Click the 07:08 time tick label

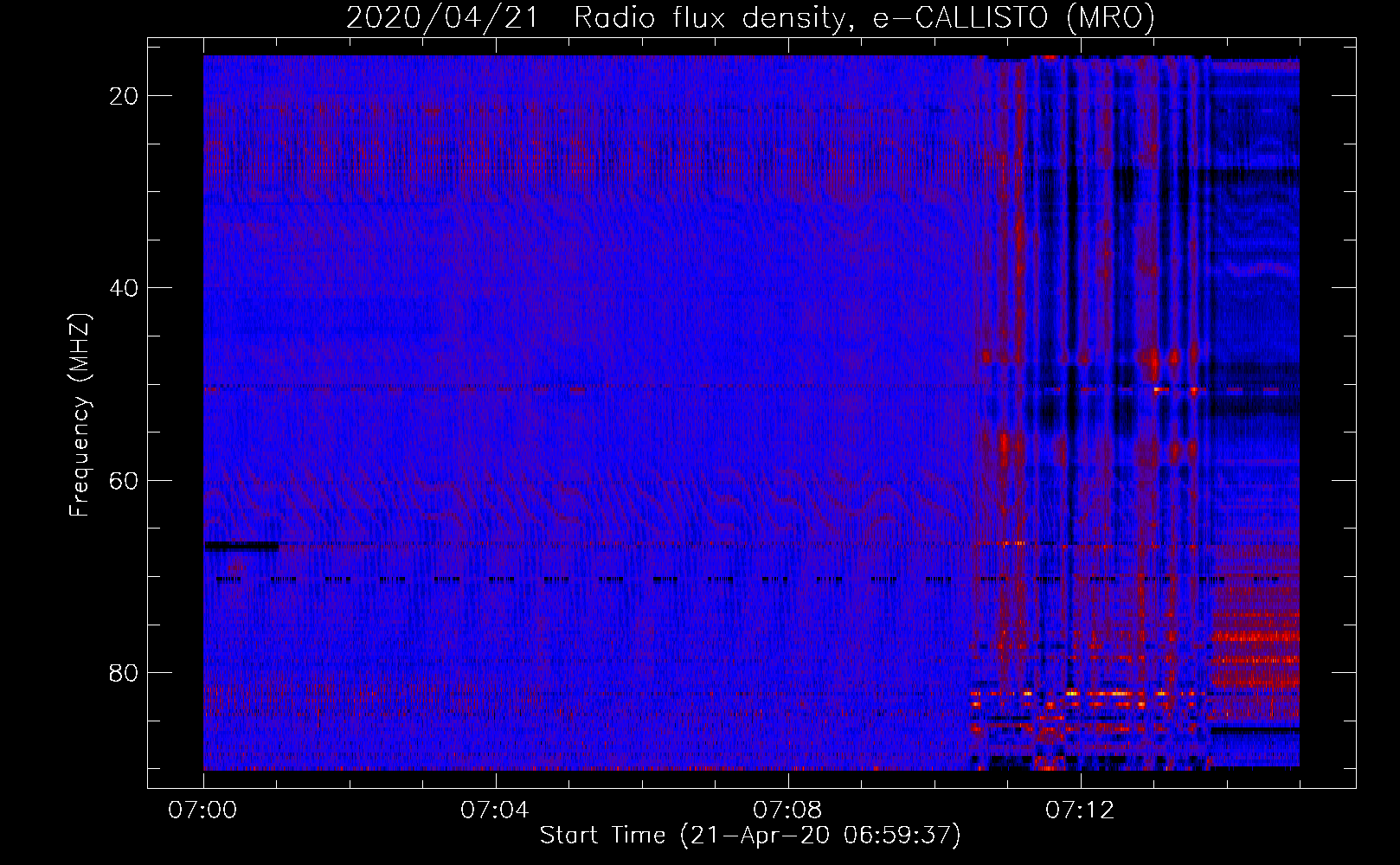pyautogui.click(x=787, y=811)
